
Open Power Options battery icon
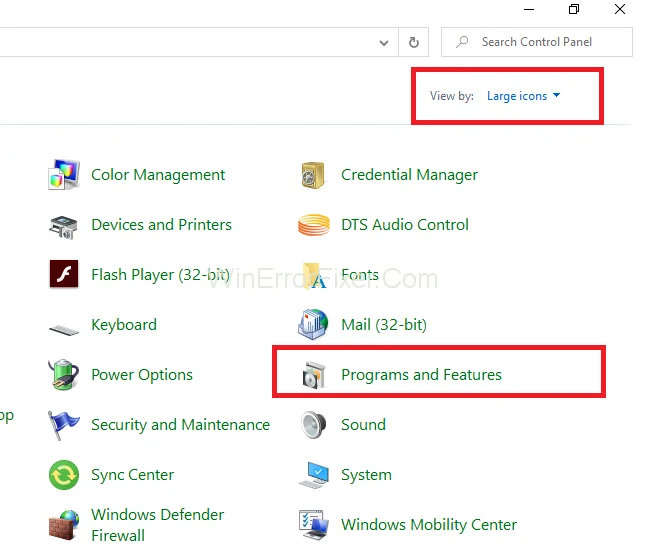(63, 374)
